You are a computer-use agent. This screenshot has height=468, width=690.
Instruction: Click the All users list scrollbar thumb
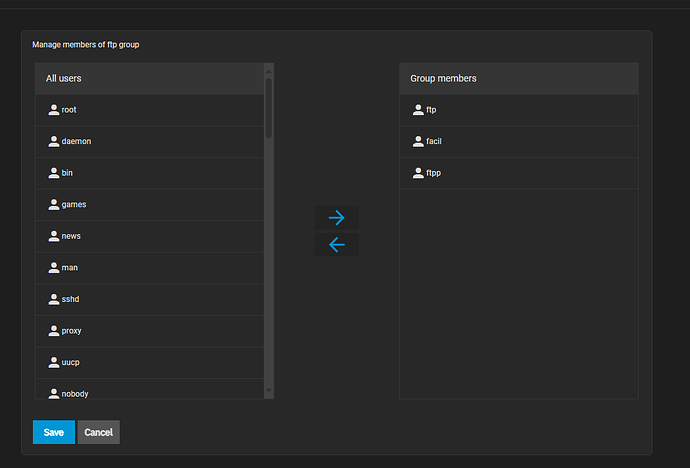point(269,108)
